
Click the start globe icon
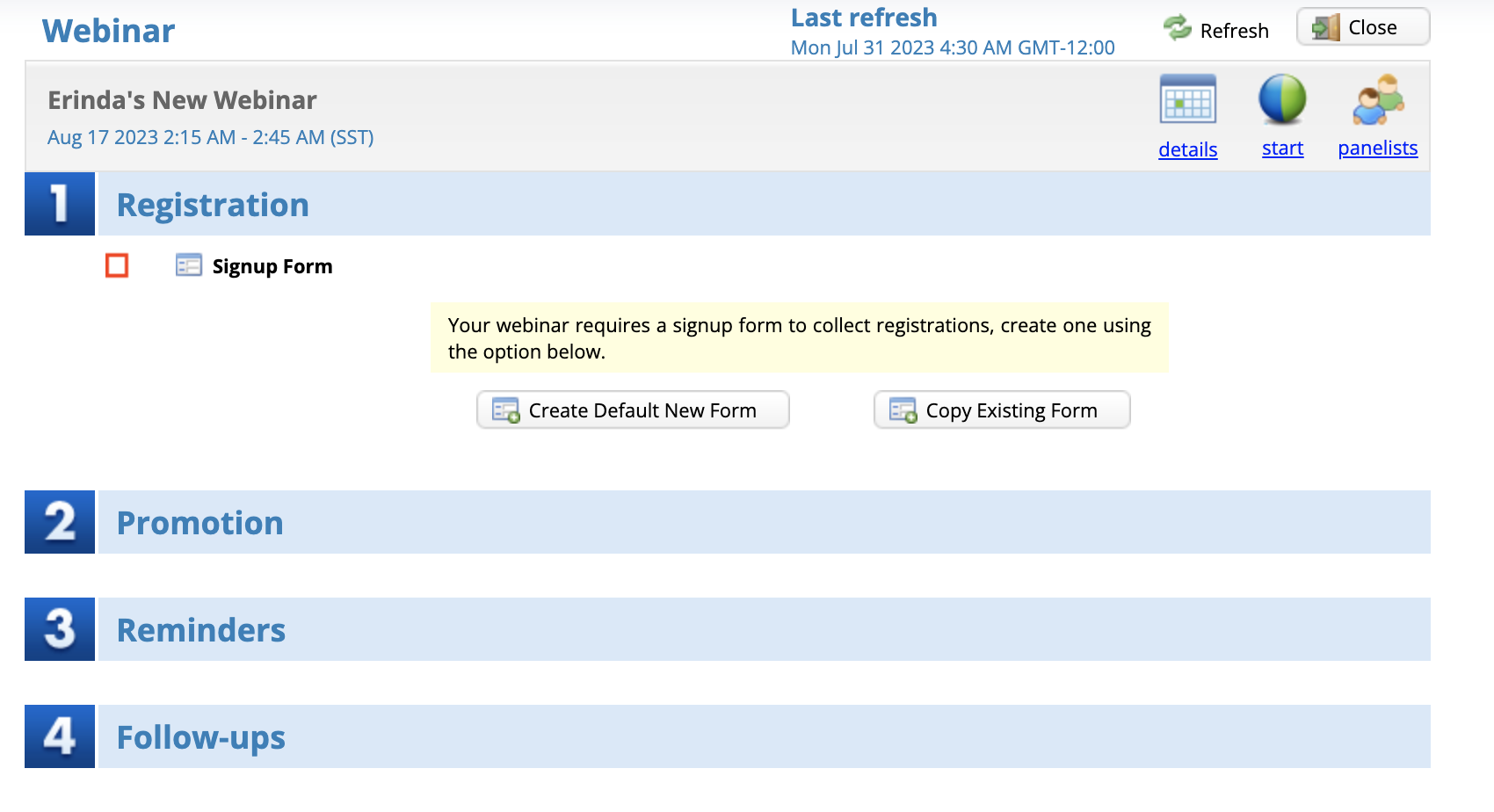coord(1282,98)
